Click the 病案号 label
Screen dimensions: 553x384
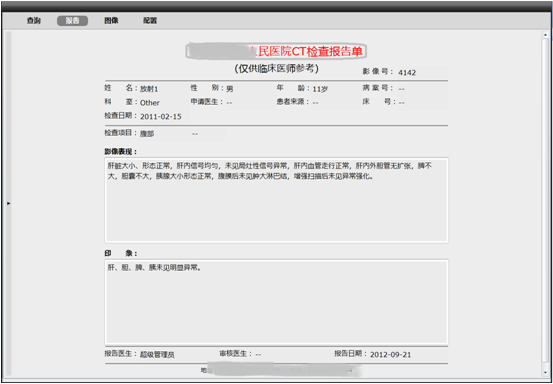[378, 88]
